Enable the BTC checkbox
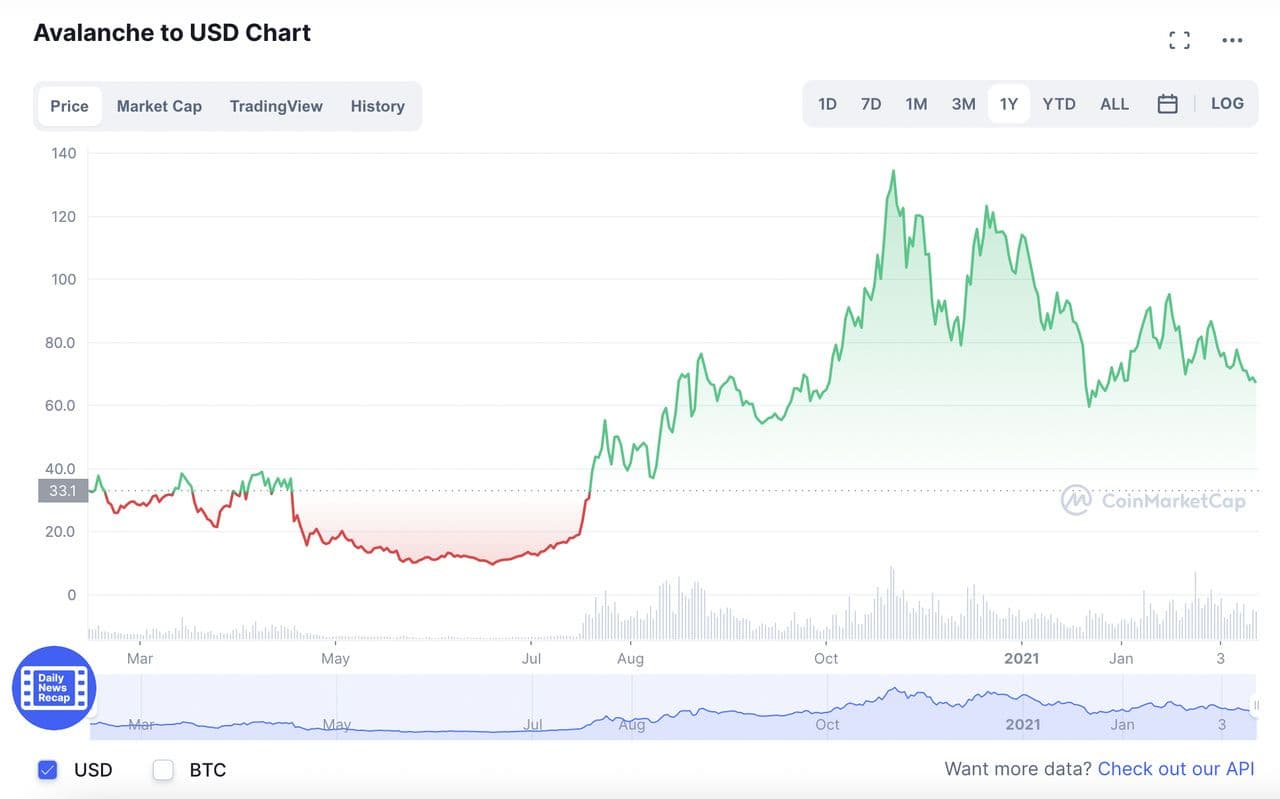The image size is (1280, 799). coord(163,770)
